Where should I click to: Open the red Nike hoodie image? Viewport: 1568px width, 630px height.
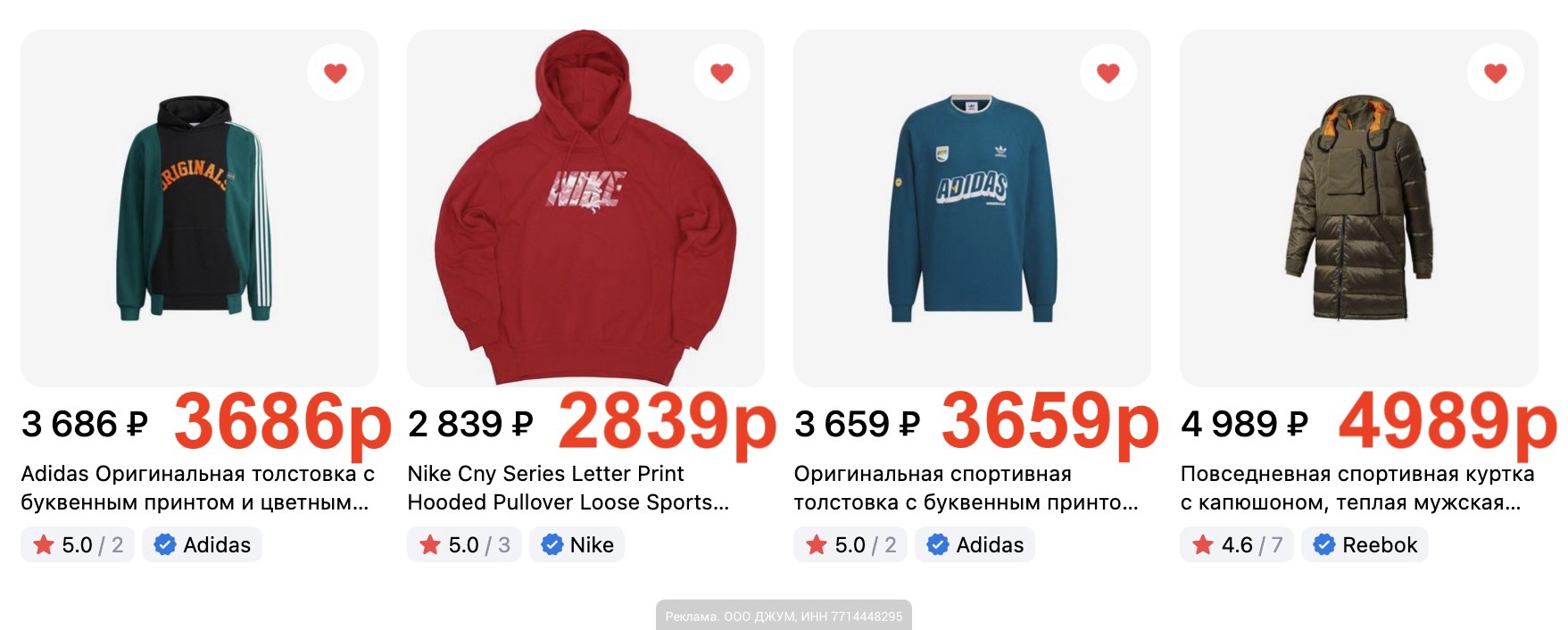[585, 208]
